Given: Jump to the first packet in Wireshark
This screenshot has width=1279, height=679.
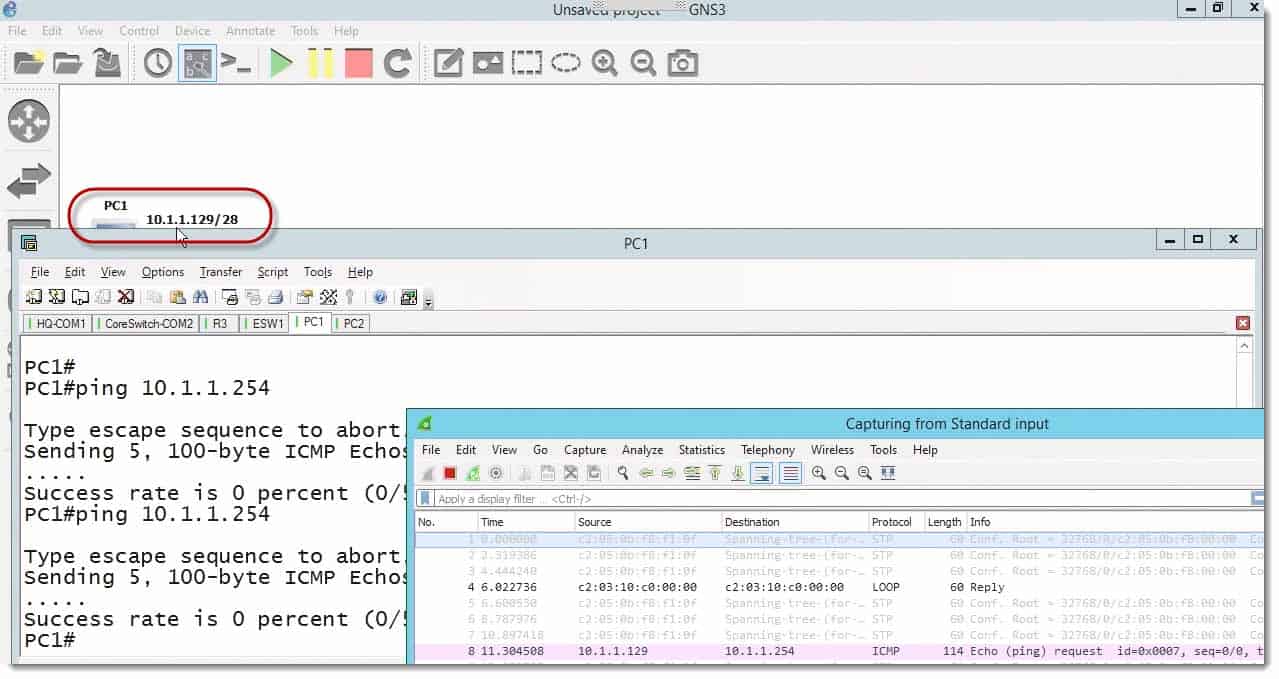Looking at the screenshot, I should point(715,474).
